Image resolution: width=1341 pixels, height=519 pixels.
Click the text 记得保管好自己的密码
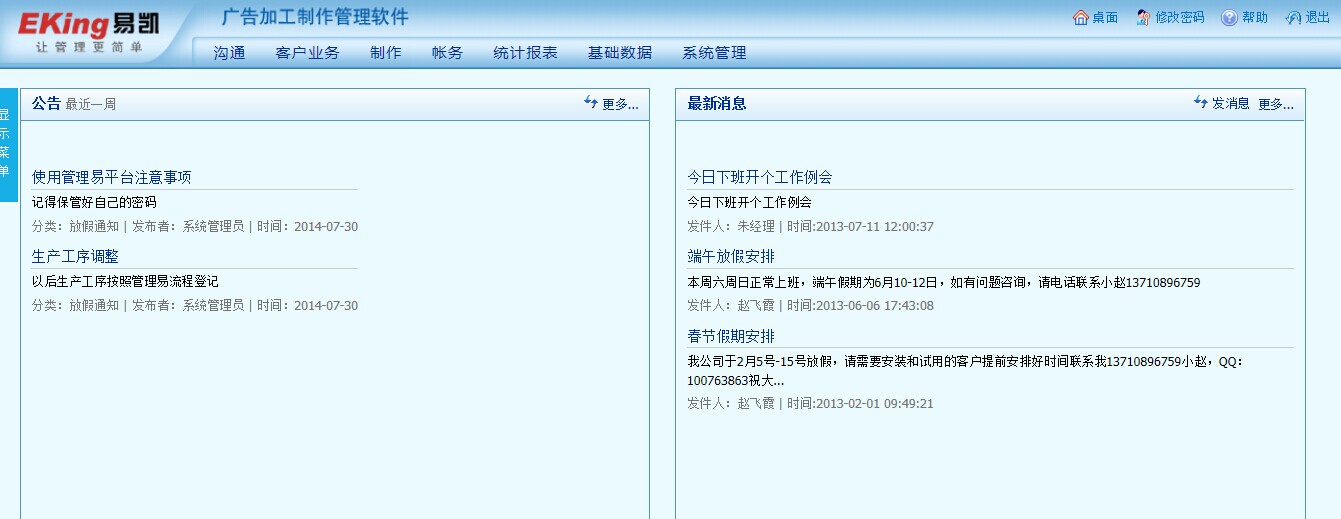click(x=94, y=202)
